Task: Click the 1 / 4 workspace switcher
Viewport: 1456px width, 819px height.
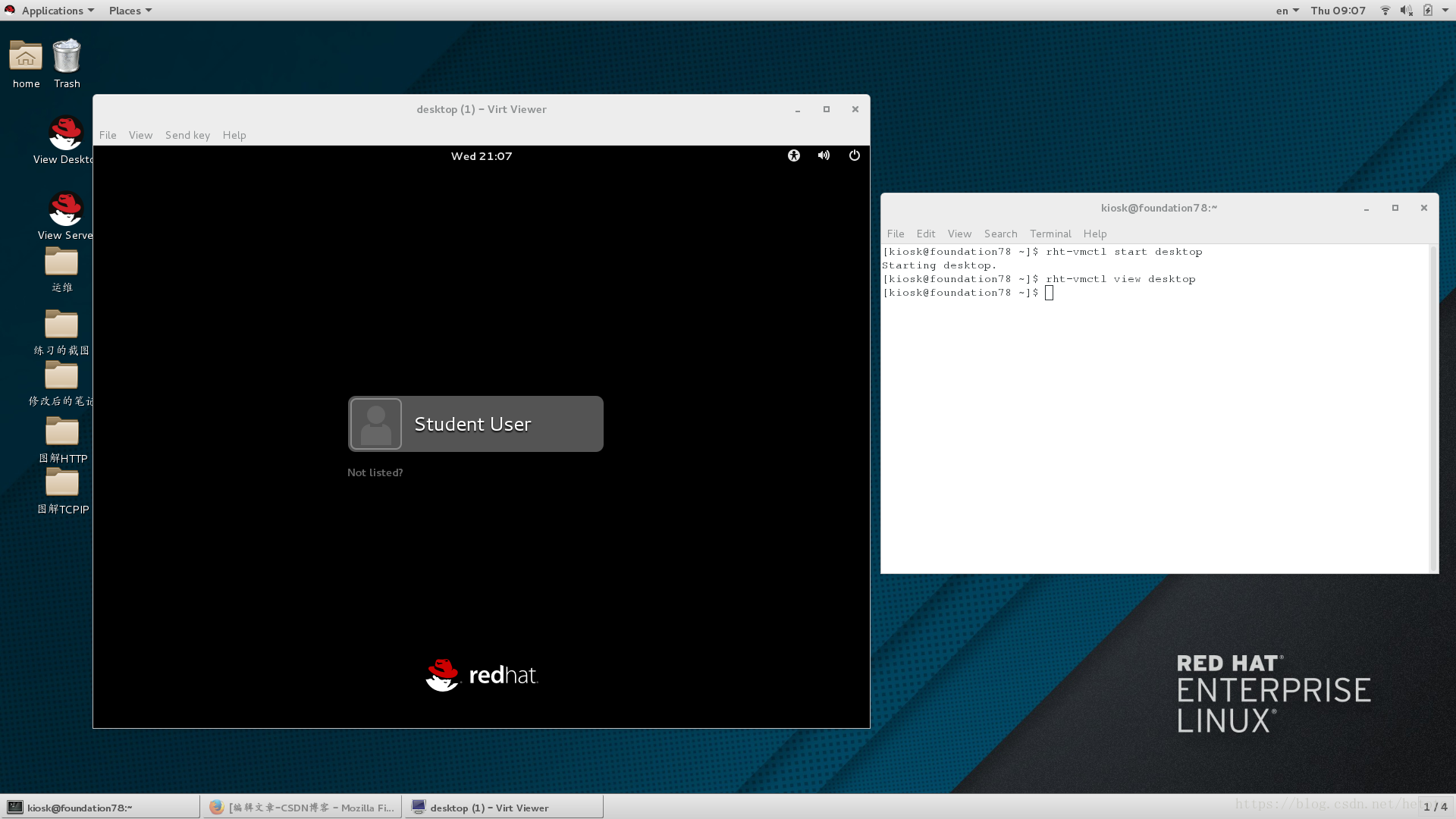Action: (1436, 807)
